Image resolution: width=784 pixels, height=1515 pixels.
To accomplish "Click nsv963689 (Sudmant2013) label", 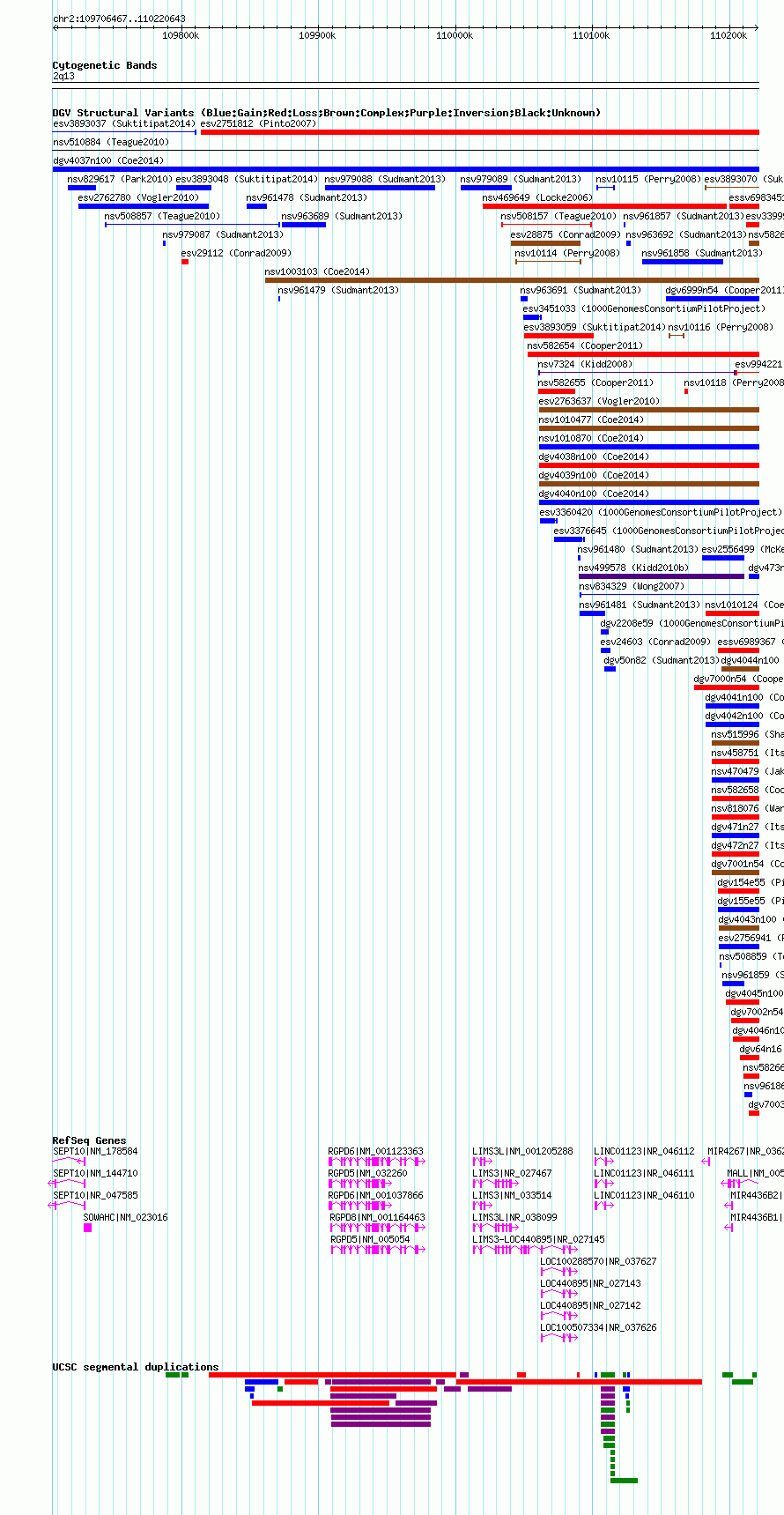I will pos(343,216).
